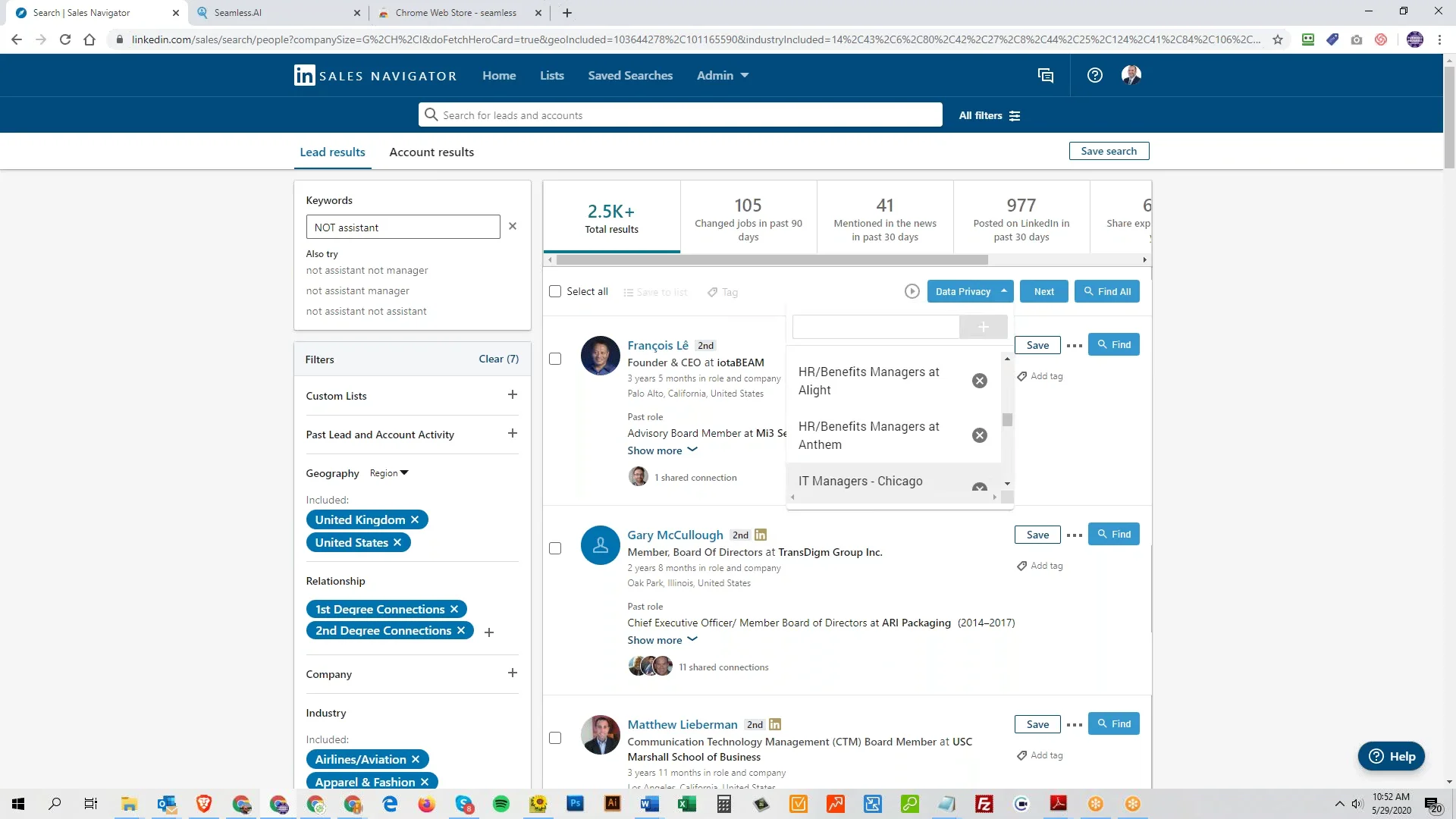This screenshot has width=1456, height=819.
Task: Open more options for Gary McCullough
Action: point(1075,535)
